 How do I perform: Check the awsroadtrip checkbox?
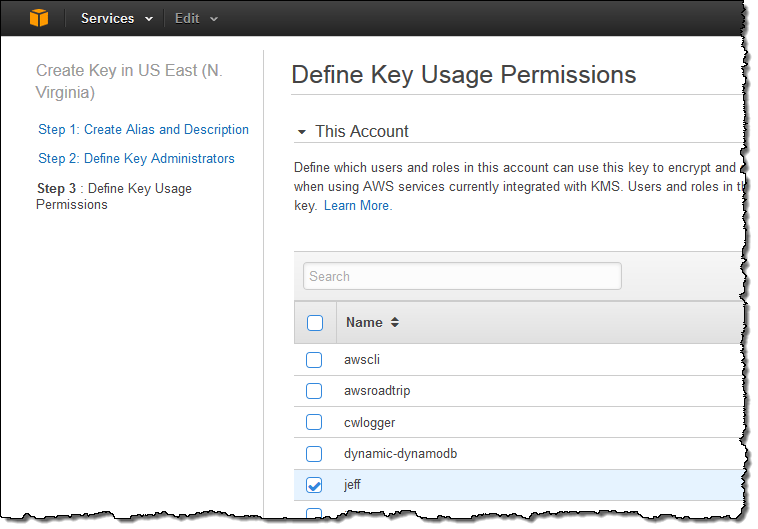[x=314, y=391]
